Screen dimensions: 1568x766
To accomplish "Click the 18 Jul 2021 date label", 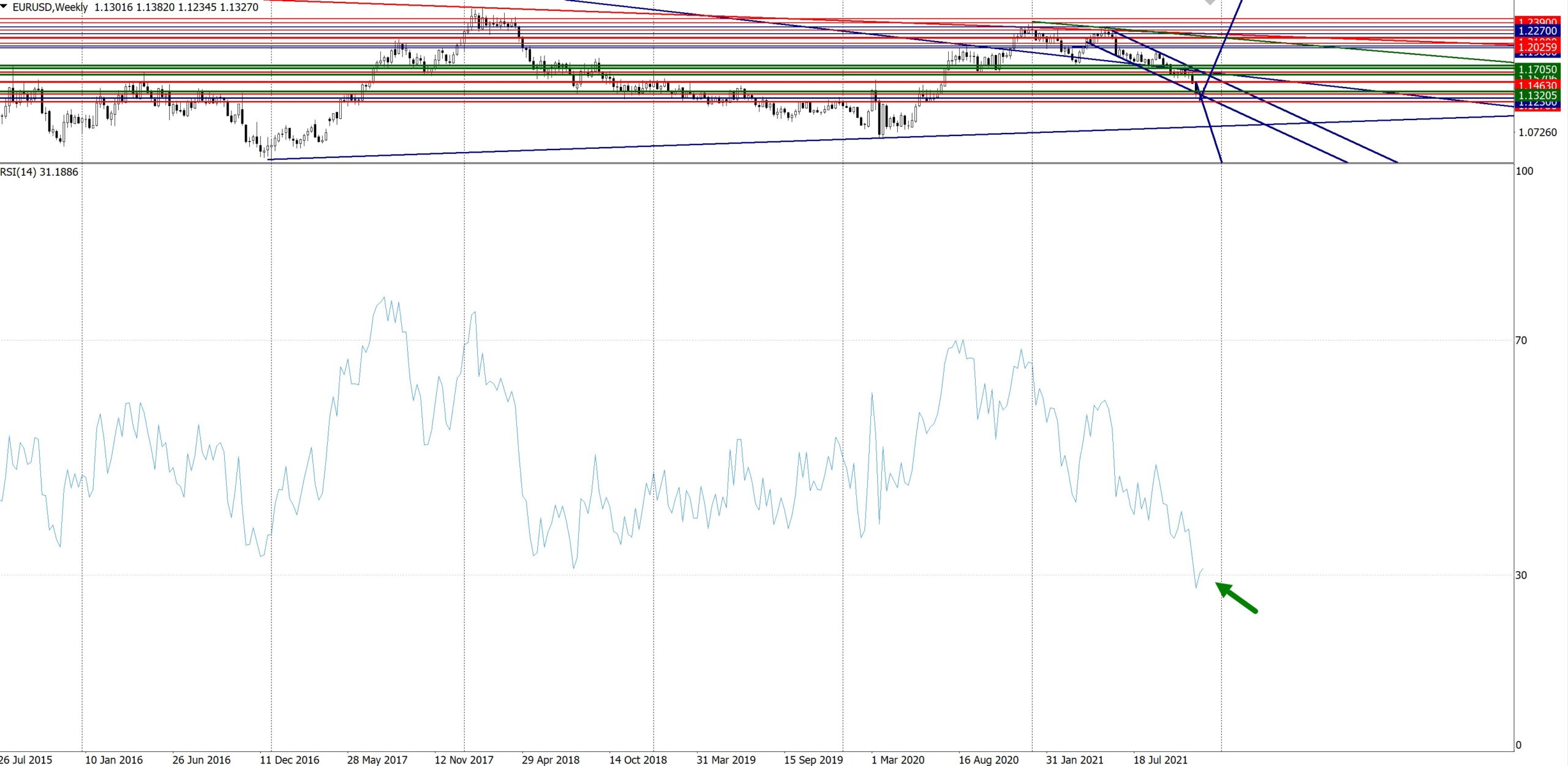I will [x=1160, y=760].
